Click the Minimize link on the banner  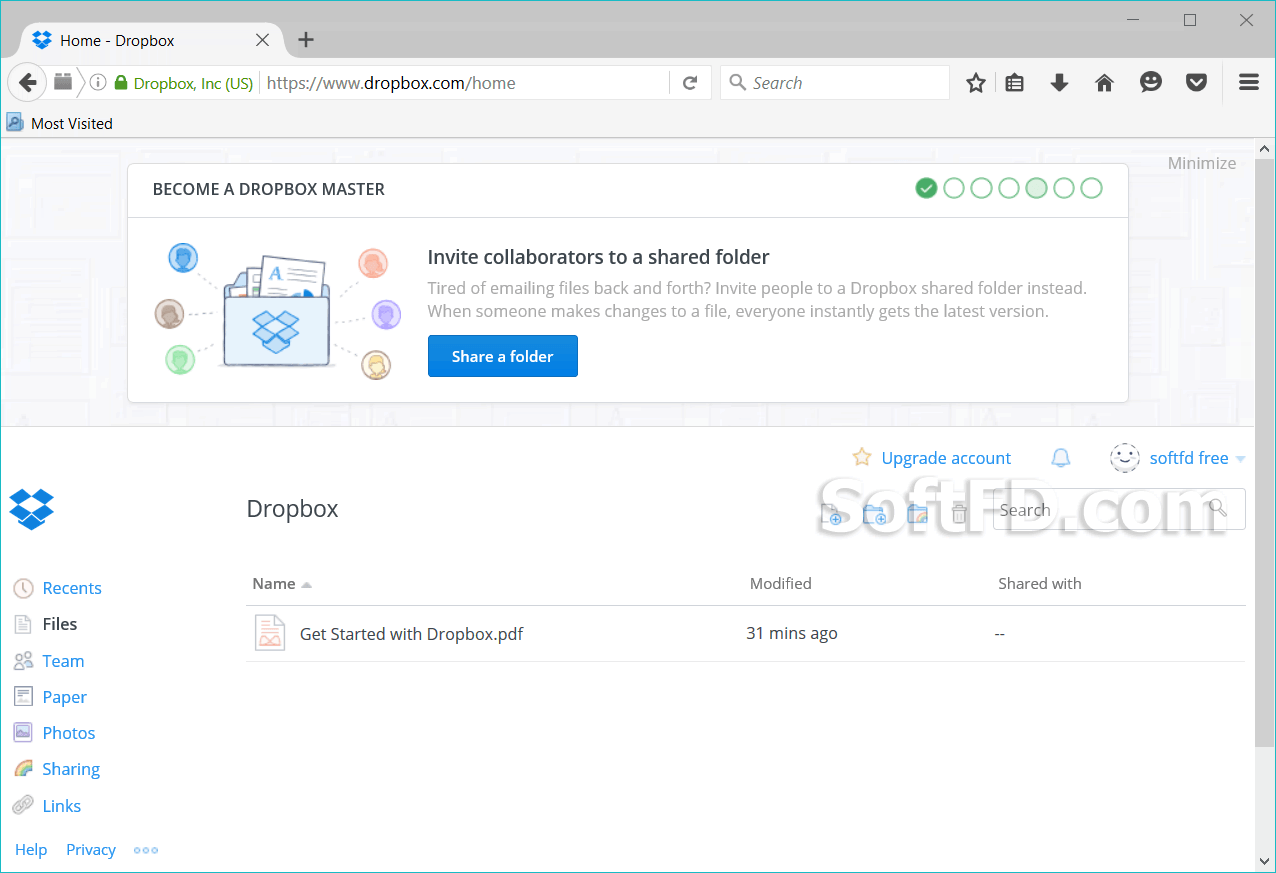(x=1202, y=163)
